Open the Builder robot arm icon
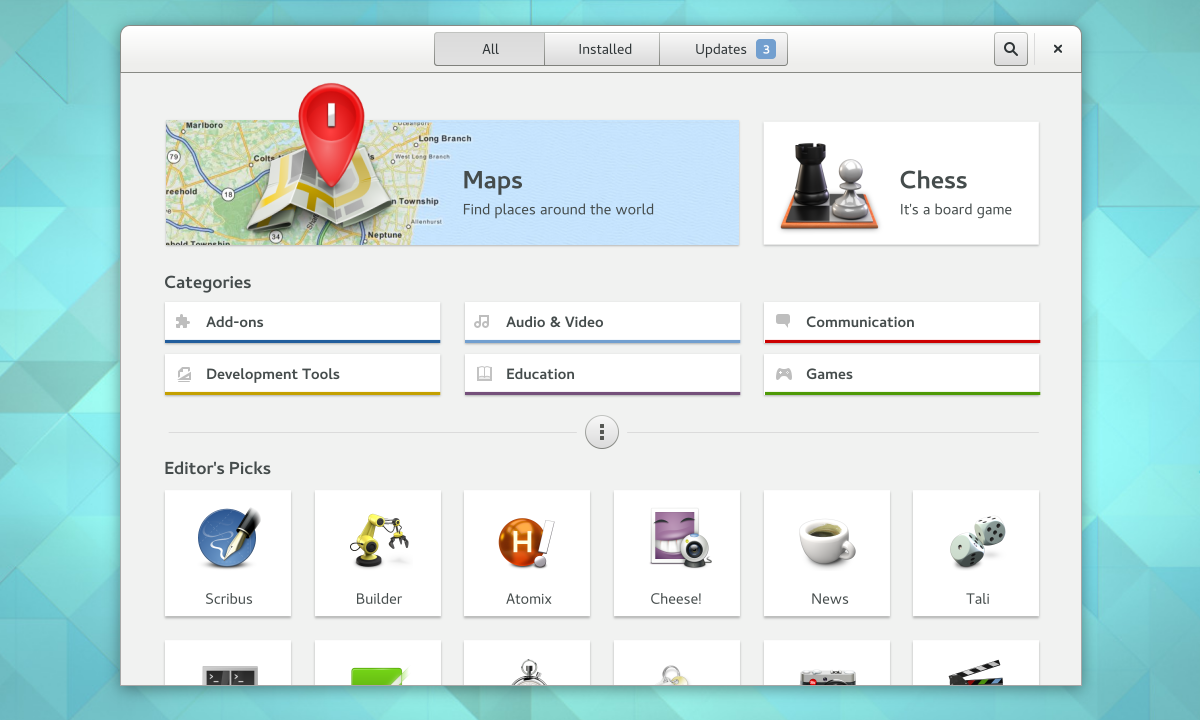 [379, 540]
